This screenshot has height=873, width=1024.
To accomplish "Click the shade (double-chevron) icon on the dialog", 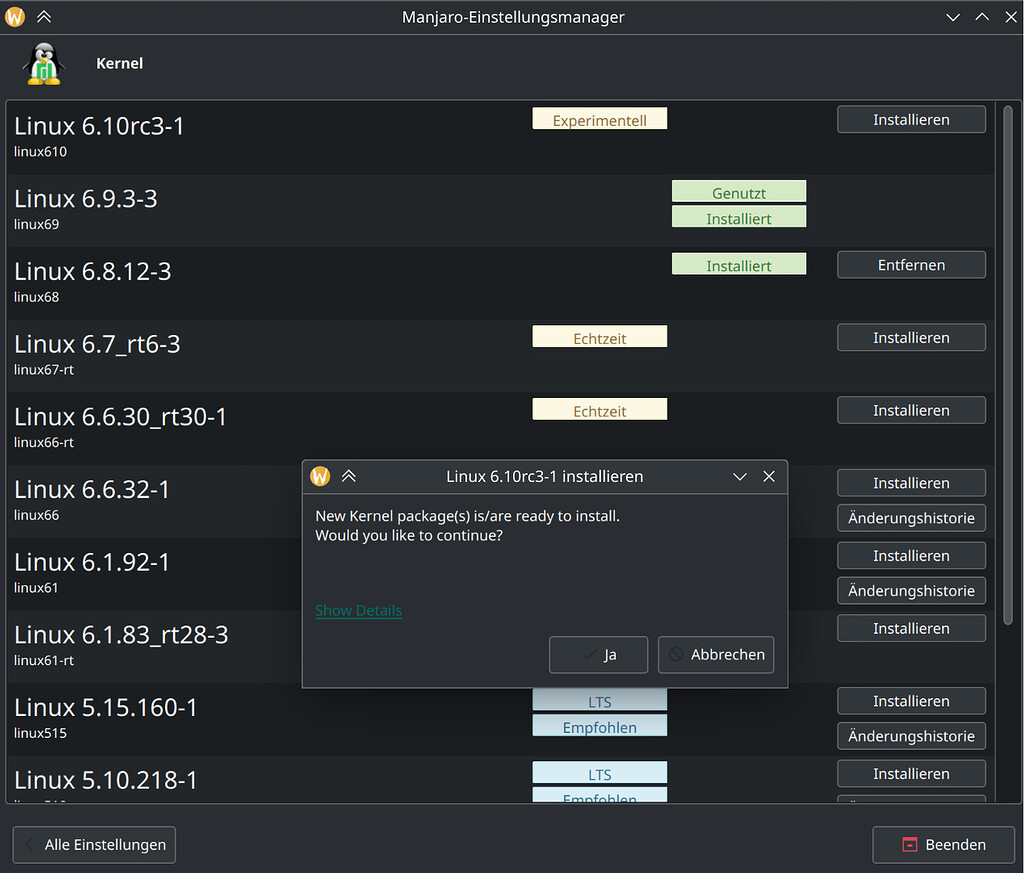I will (x=349, y=476).
